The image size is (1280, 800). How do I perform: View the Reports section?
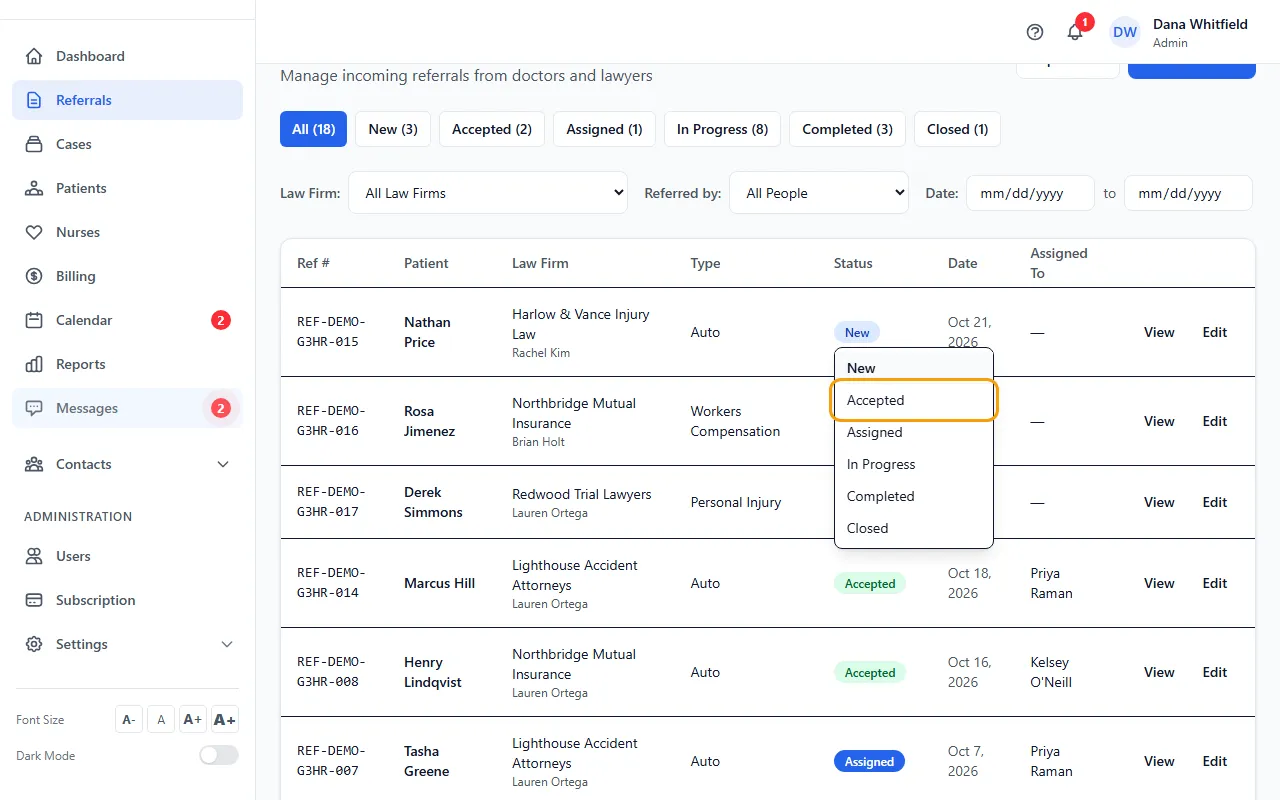point(127,364)
